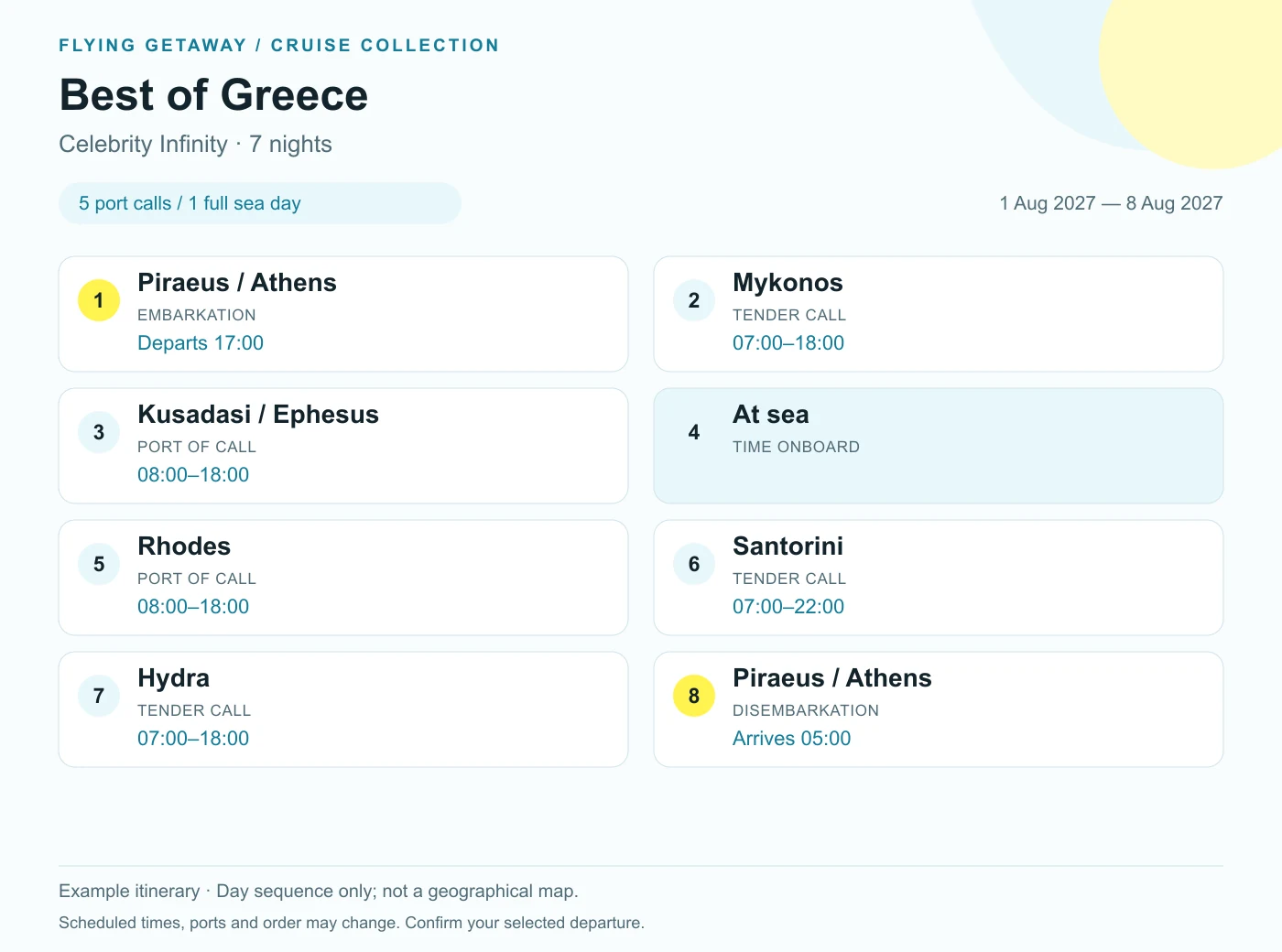Click "TENDER CALL" under Hydra
This screenshot has width=1282, height=952.
[x=194, y=710]
